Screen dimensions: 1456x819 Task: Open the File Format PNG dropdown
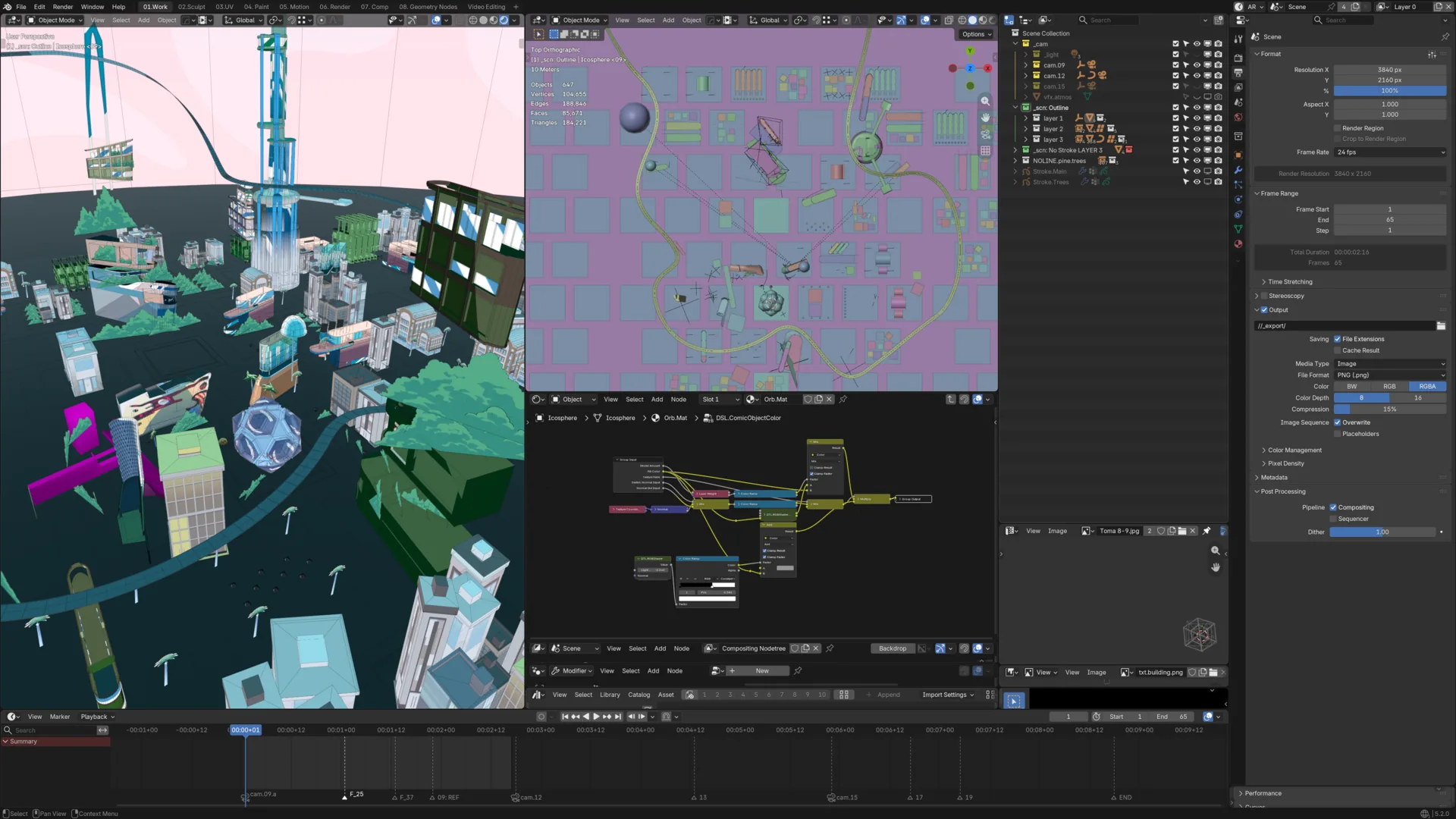(x=1390, y=375)
